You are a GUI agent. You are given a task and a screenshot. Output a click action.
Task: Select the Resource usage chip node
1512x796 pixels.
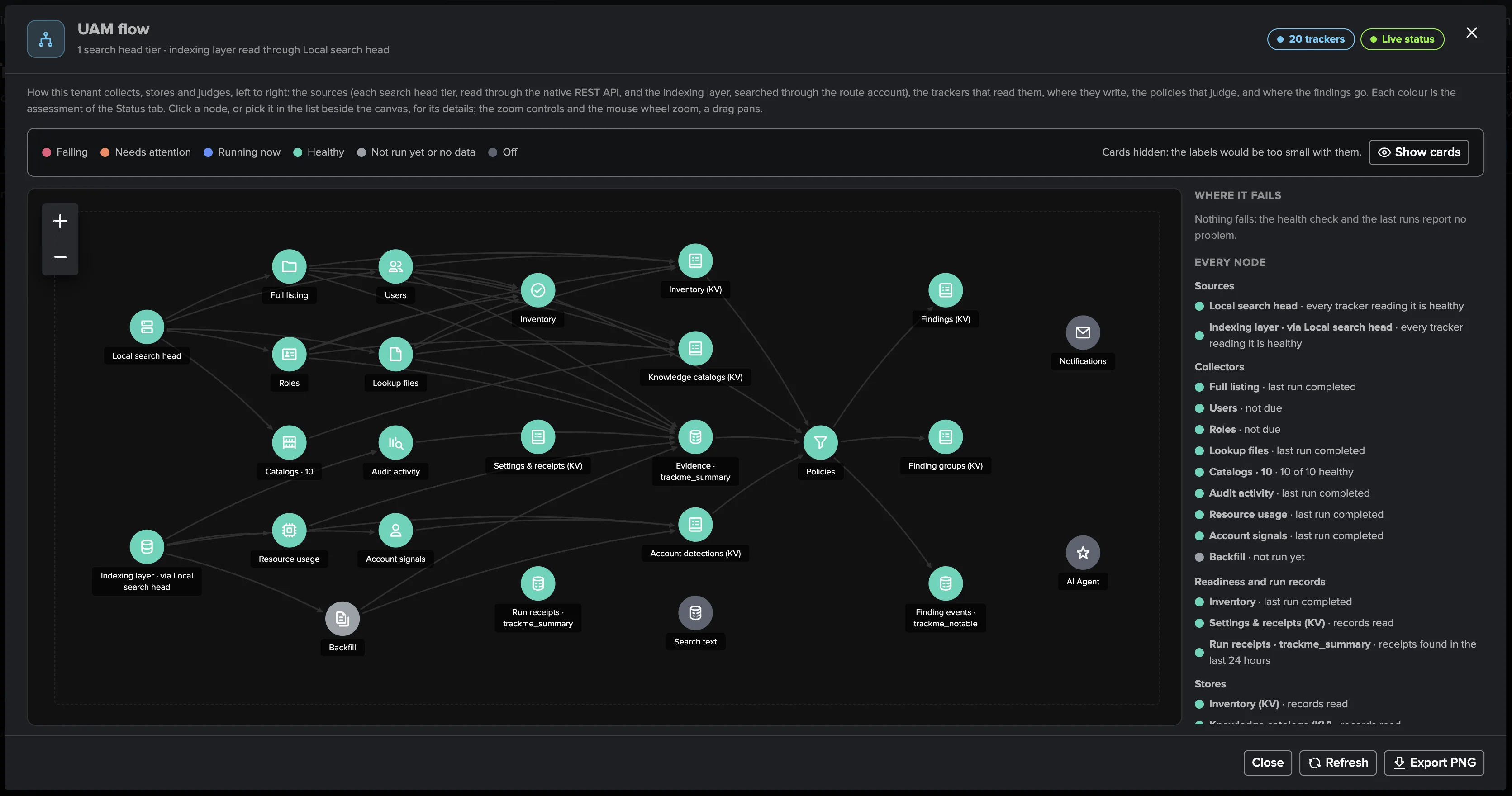click(289, 530)
